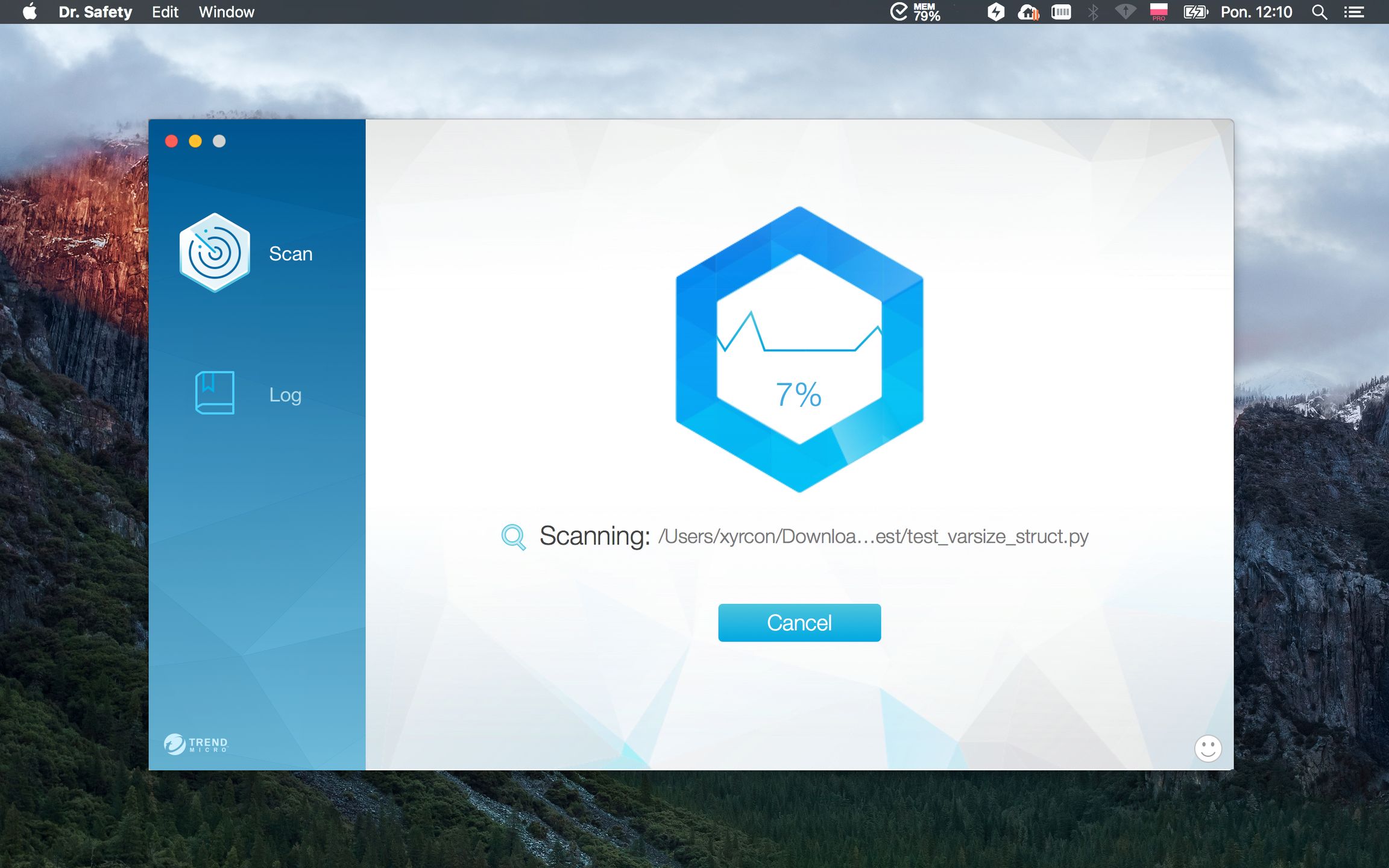This screenshot has width=1389, height=868.
Task: Click the Polish flag PRO input icon
Action: click(x=1158, y=12)
